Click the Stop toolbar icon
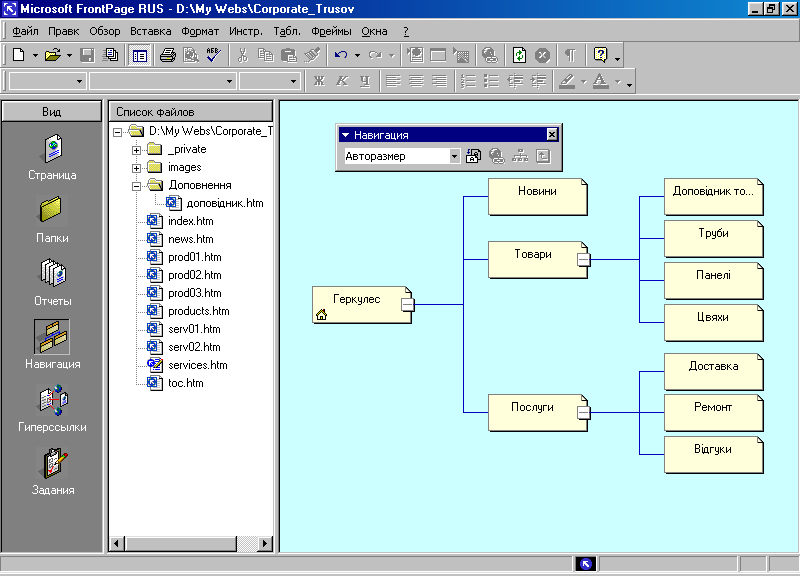 click(542, 55)
